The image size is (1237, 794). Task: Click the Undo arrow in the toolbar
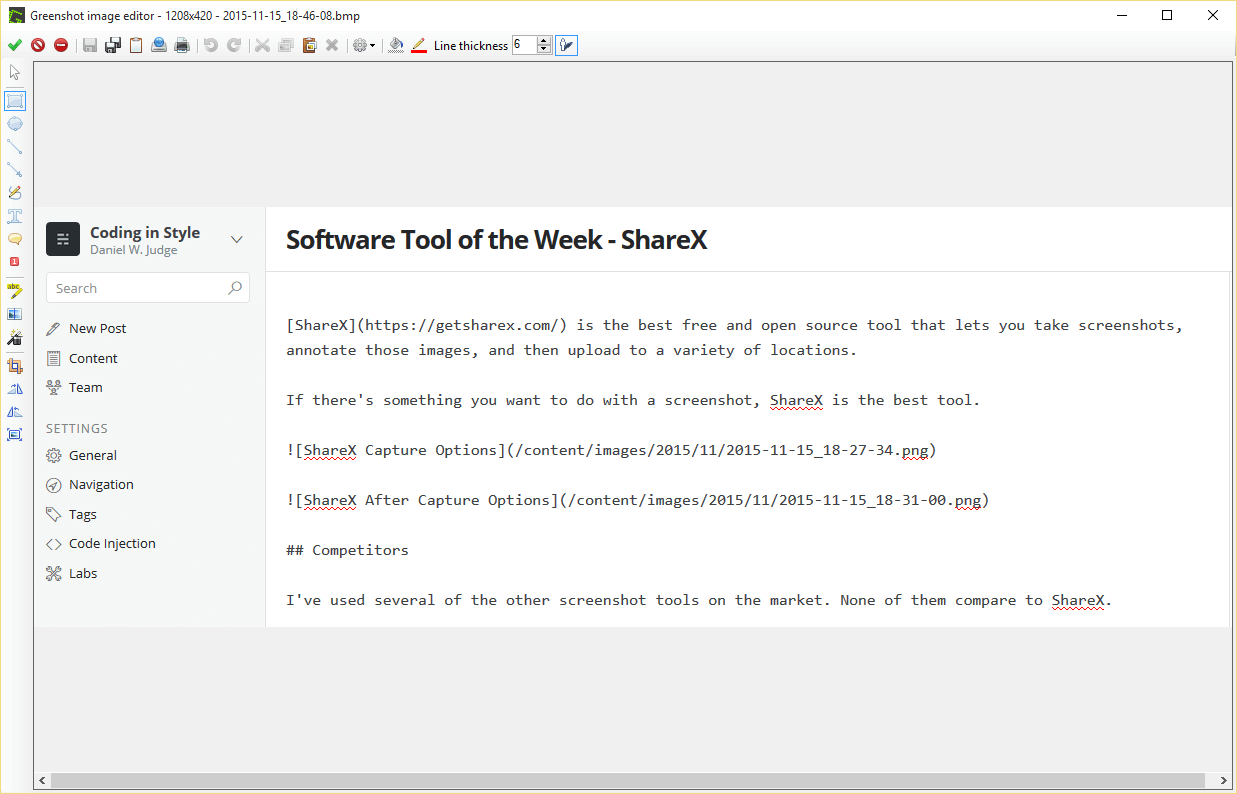tap(211, 45)
